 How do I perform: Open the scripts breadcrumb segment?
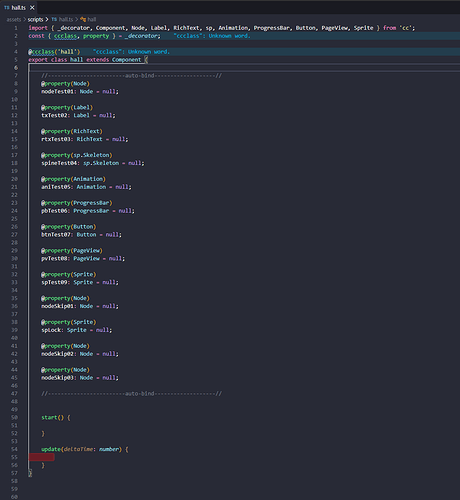[35, 19]
